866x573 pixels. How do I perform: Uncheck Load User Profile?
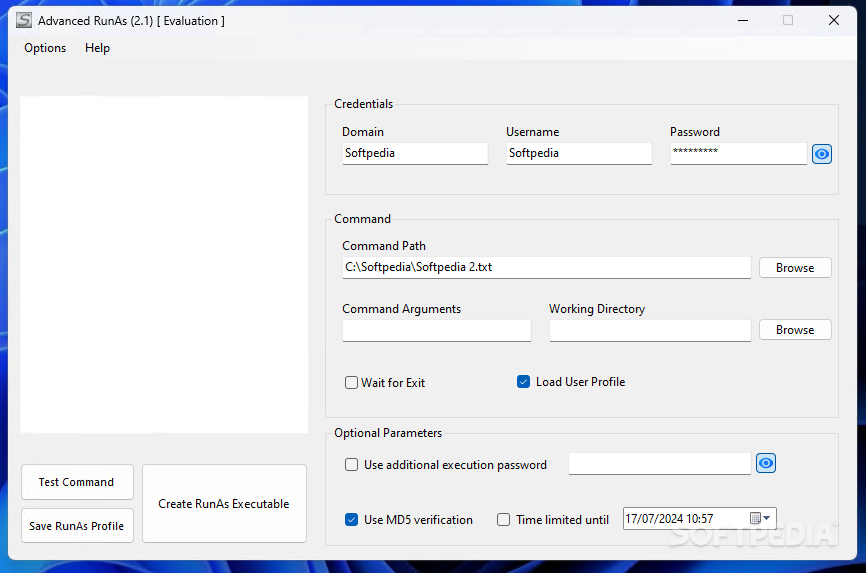pos(523,381)
